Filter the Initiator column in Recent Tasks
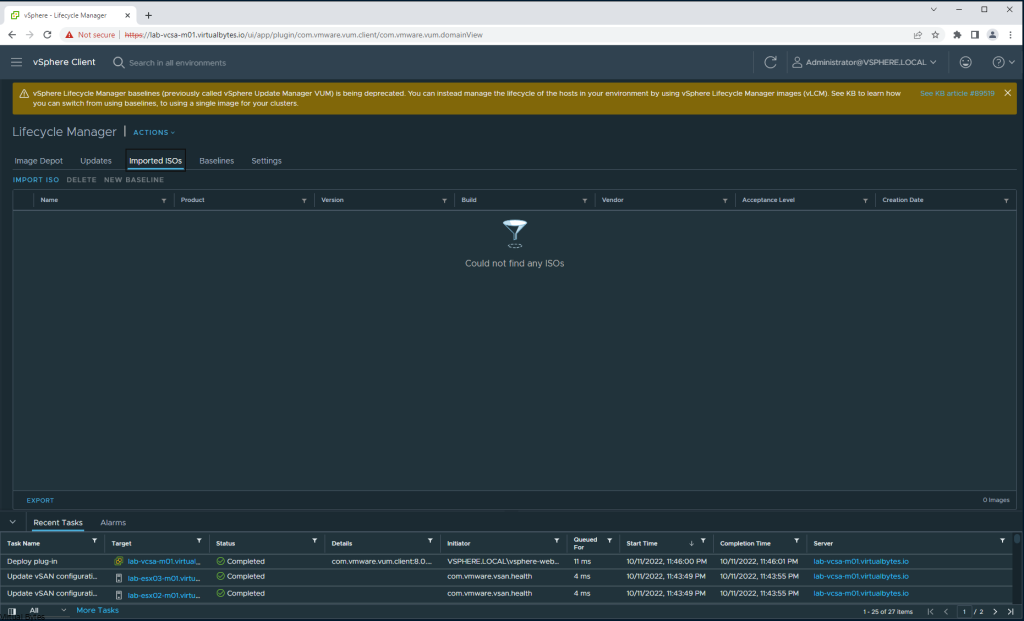The height and width of the screenshot is (621, 1024). pyautogui.click(x=557, y=541)
